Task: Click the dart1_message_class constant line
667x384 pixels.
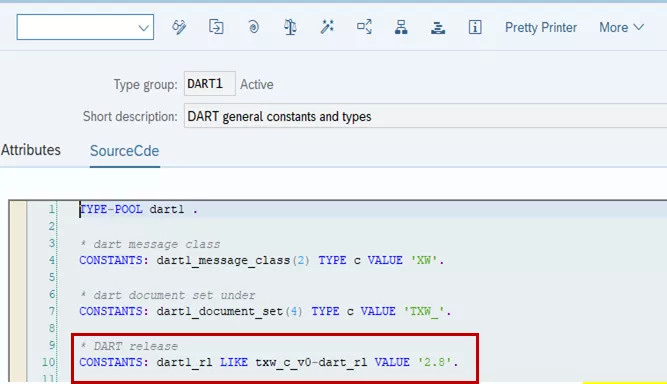Action: coord(262,260)
